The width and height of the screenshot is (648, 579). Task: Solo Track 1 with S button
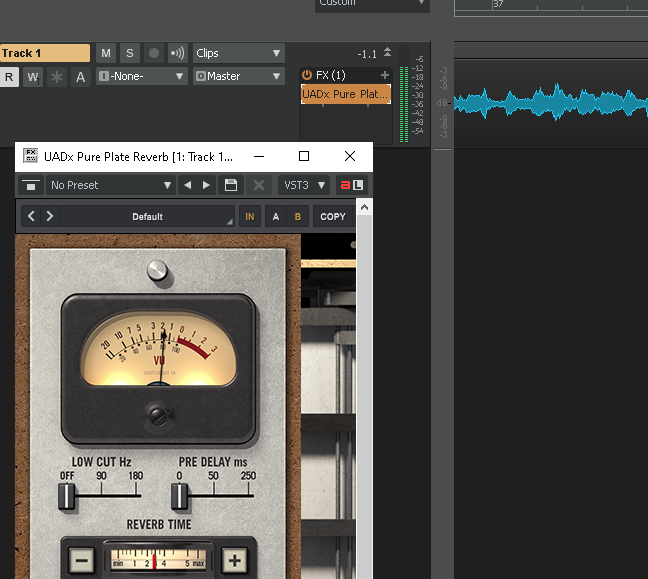click(130, 53)
